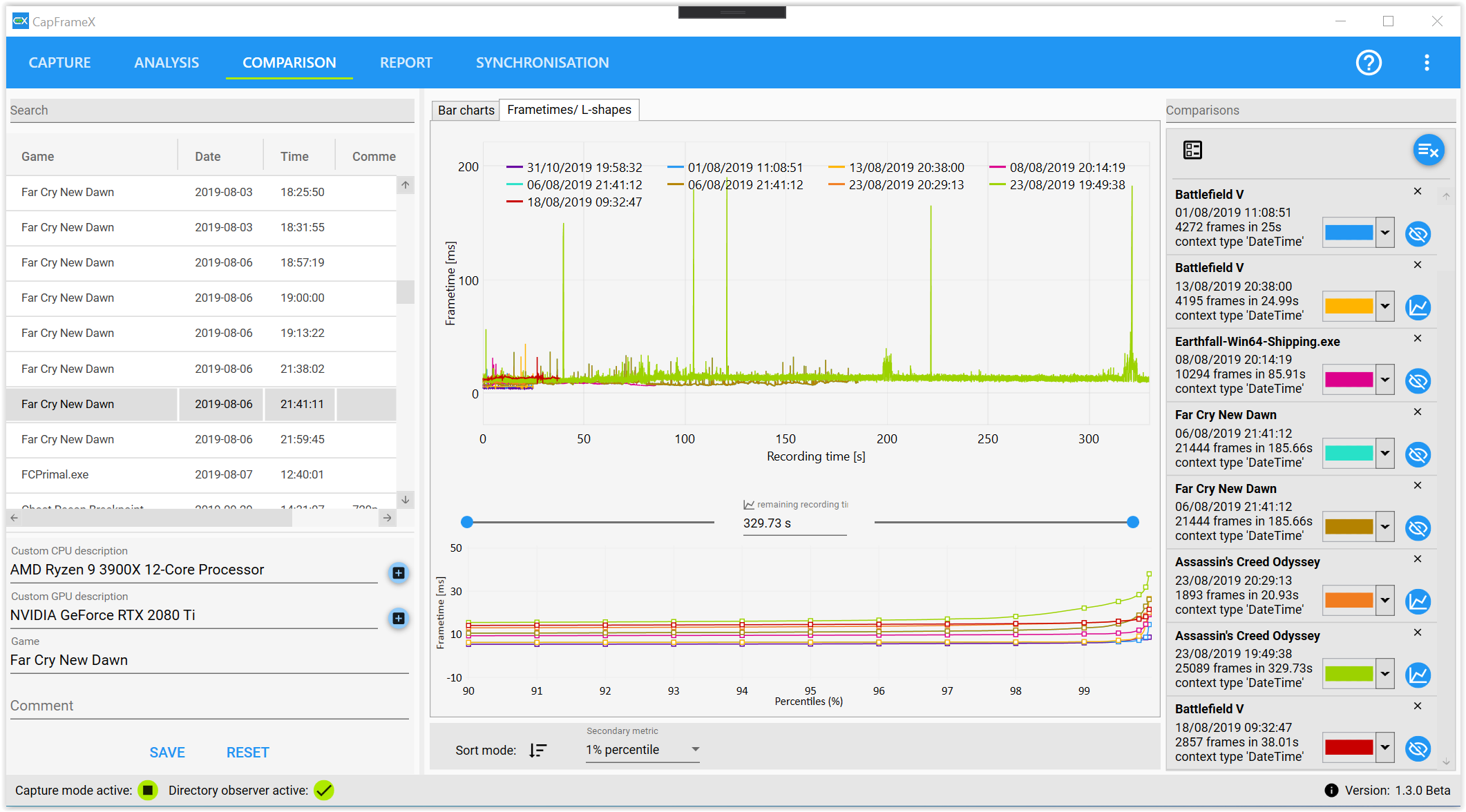The height and width of the screenshot is (812, 1466).
Task: Click the RESET button
Action: click(247, 753)
